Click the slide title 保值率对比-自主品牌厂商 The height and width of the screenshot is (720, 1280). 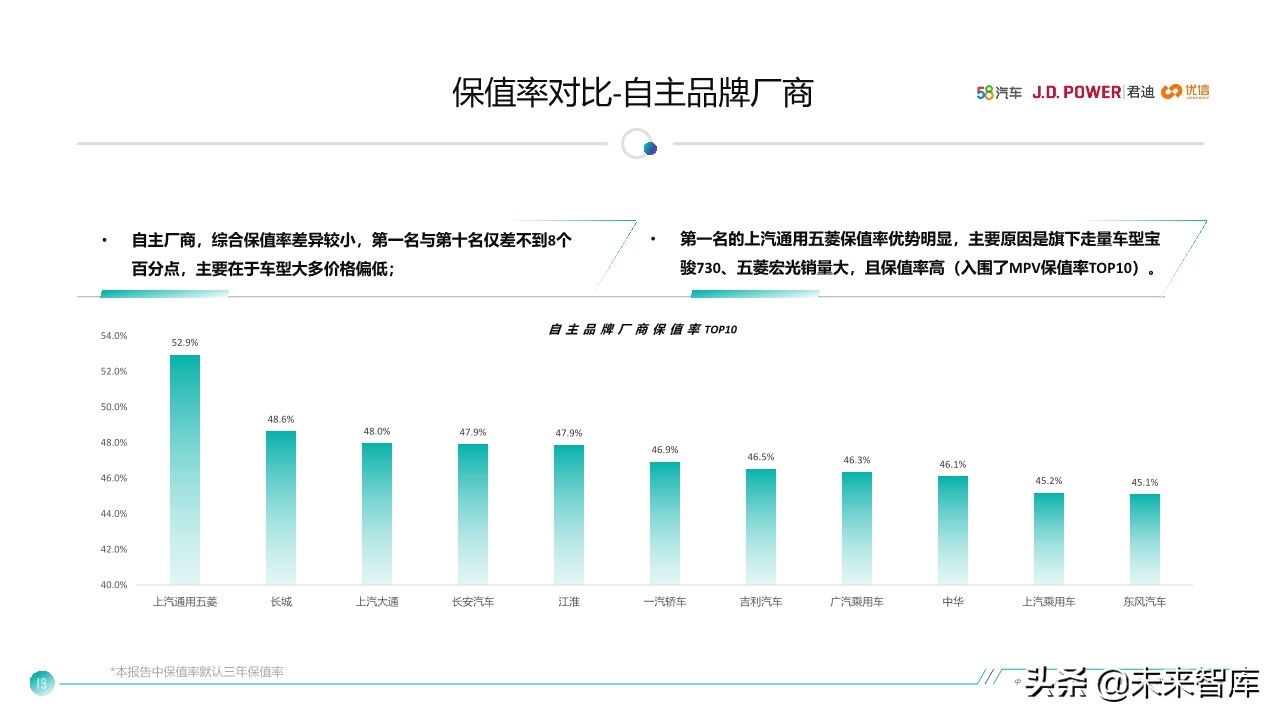[x=634, y=92]
